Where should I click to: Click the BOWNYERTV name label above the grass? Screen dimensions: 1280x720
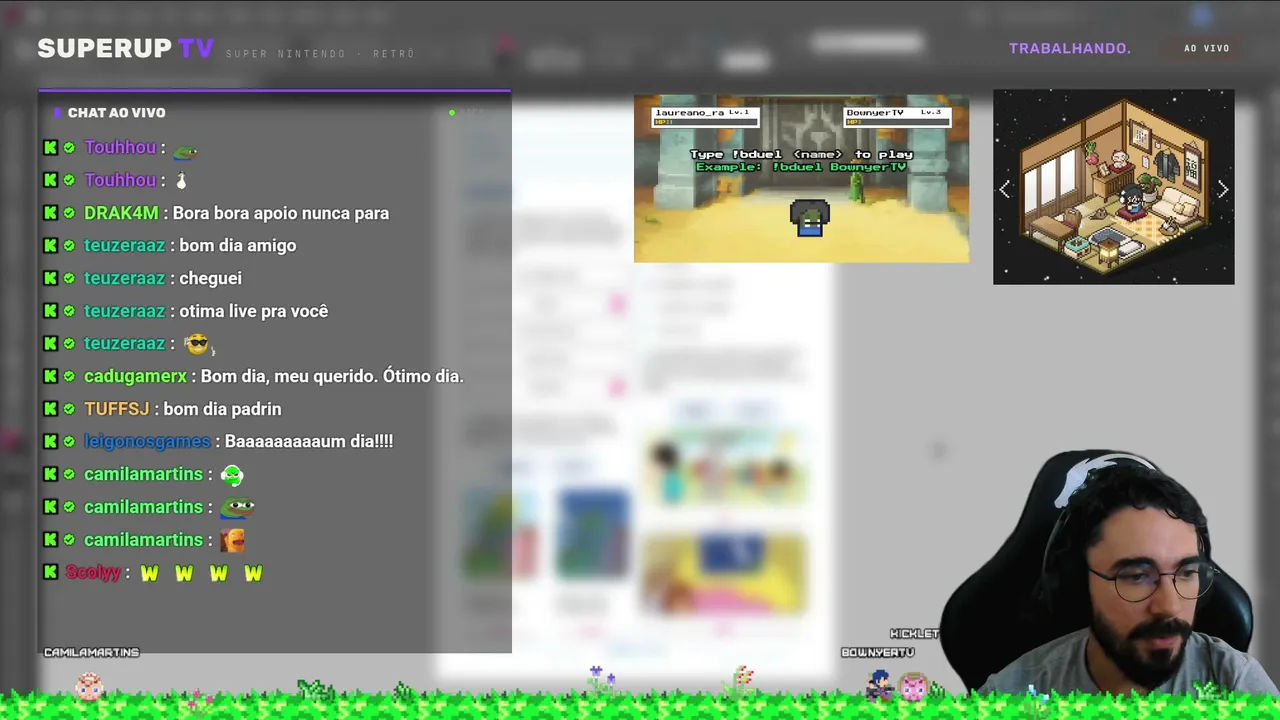tap(878, 652)
